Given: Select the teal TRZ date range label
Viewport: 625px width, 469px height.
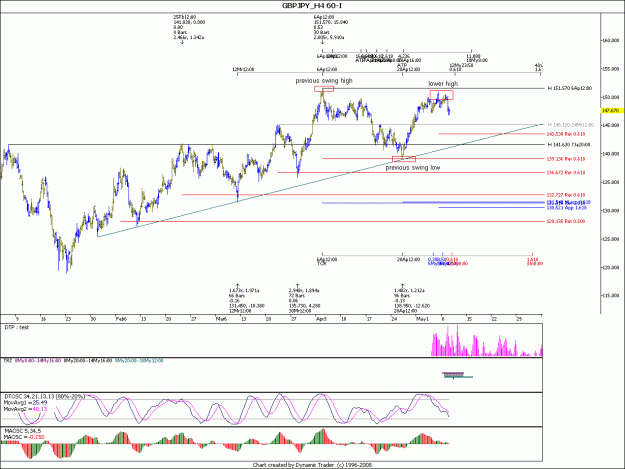Looking at the screenshot, I should click(x=139, y=360).
